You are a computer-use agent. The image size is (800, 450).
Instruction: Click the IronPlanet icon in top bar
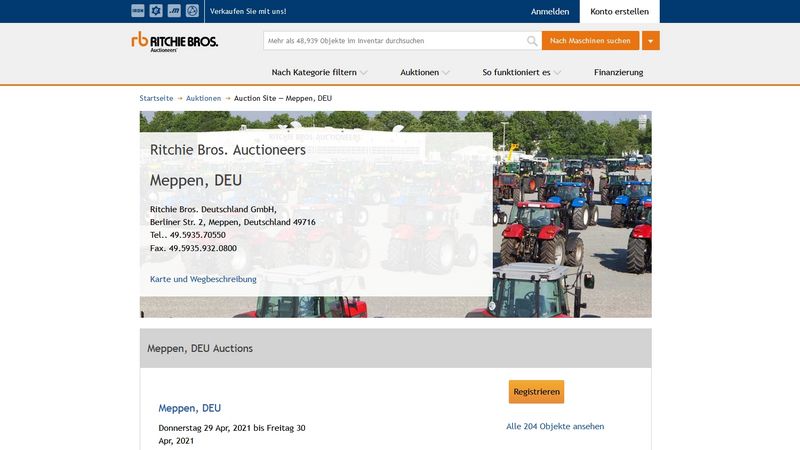[x=138, y=11]
